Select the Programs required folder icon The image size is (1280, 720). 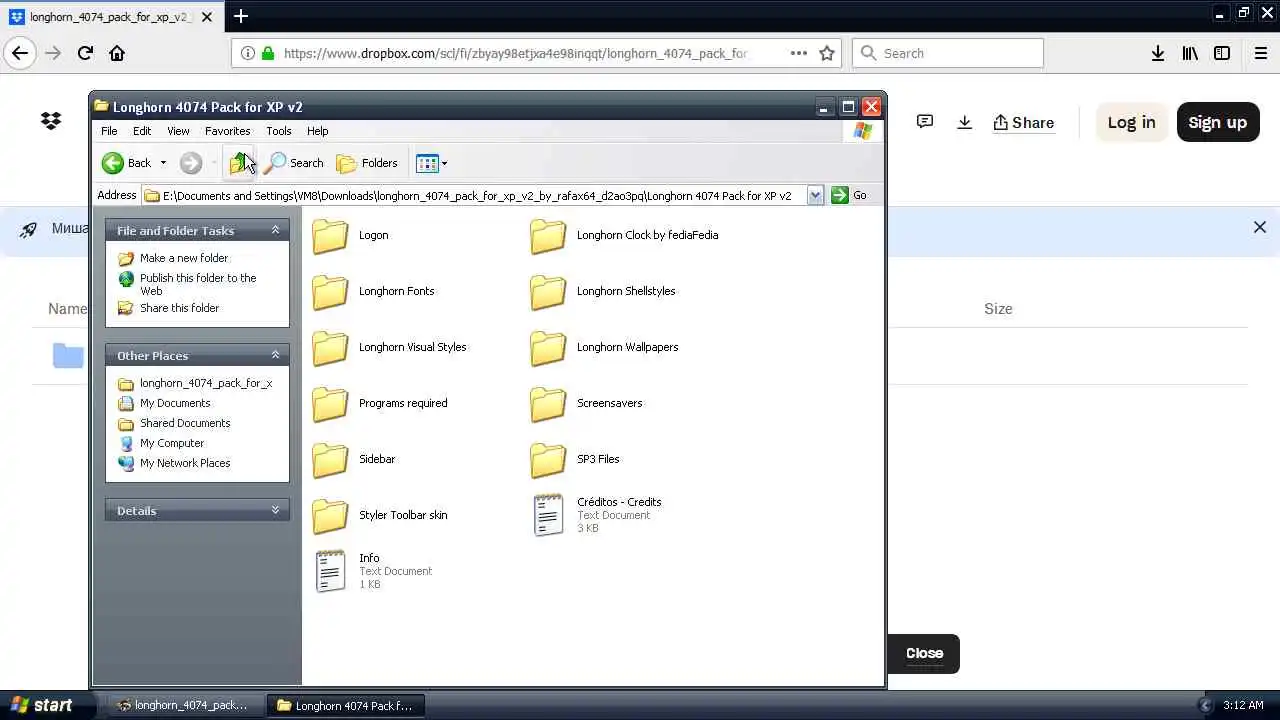(330, 404)
